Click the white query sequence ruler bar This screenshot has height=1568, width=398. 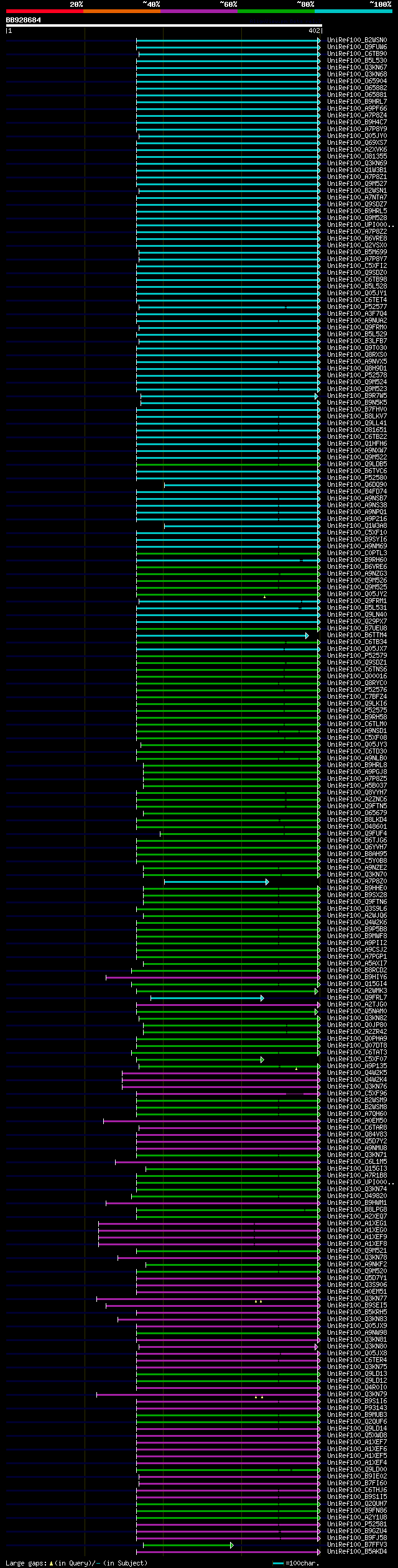pyautogui.click(x=164, y=25)
